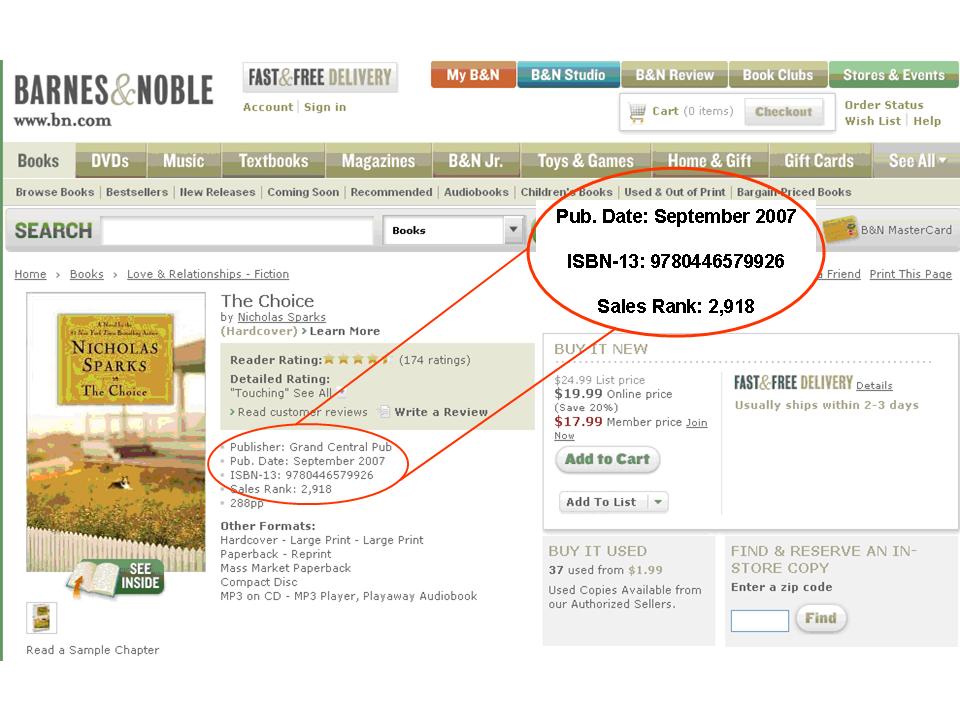Click the Fast & Free Delivery banner
This screenshot has width=960, height=720.
tap(320, 77)
